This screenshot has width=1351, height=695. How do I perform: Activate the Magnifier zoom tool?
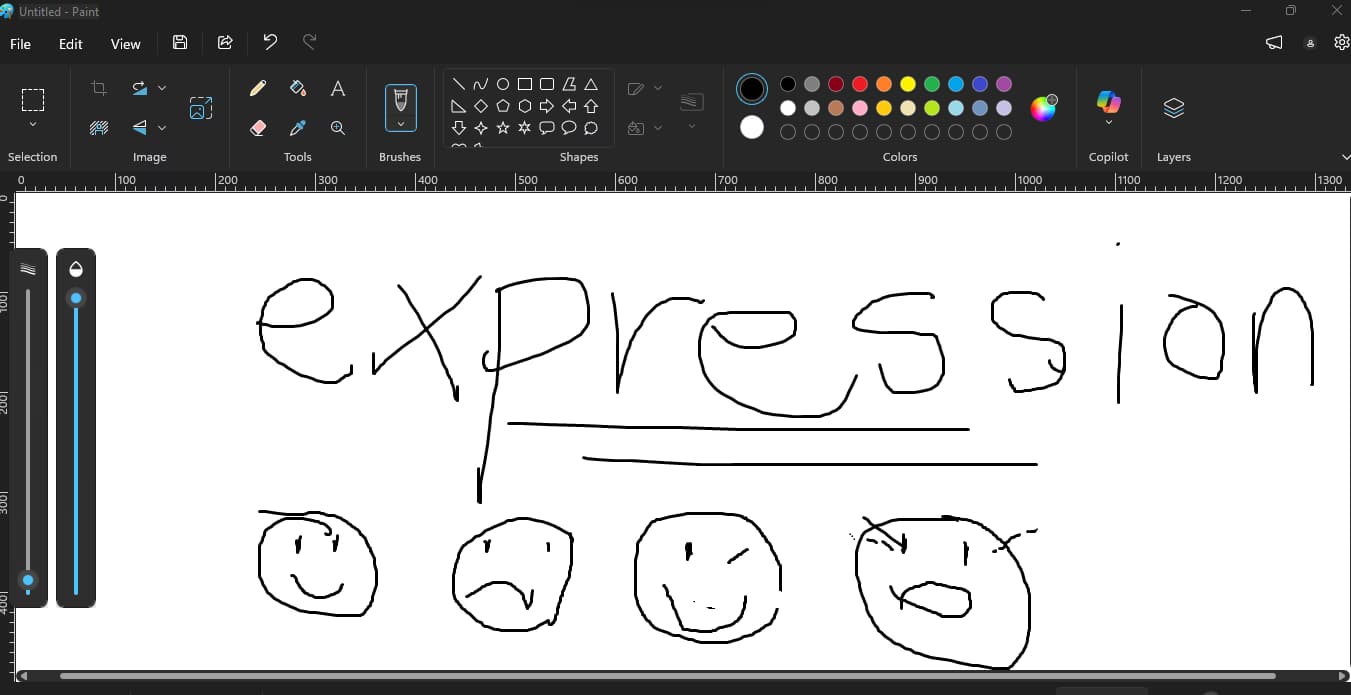point(338,128)
